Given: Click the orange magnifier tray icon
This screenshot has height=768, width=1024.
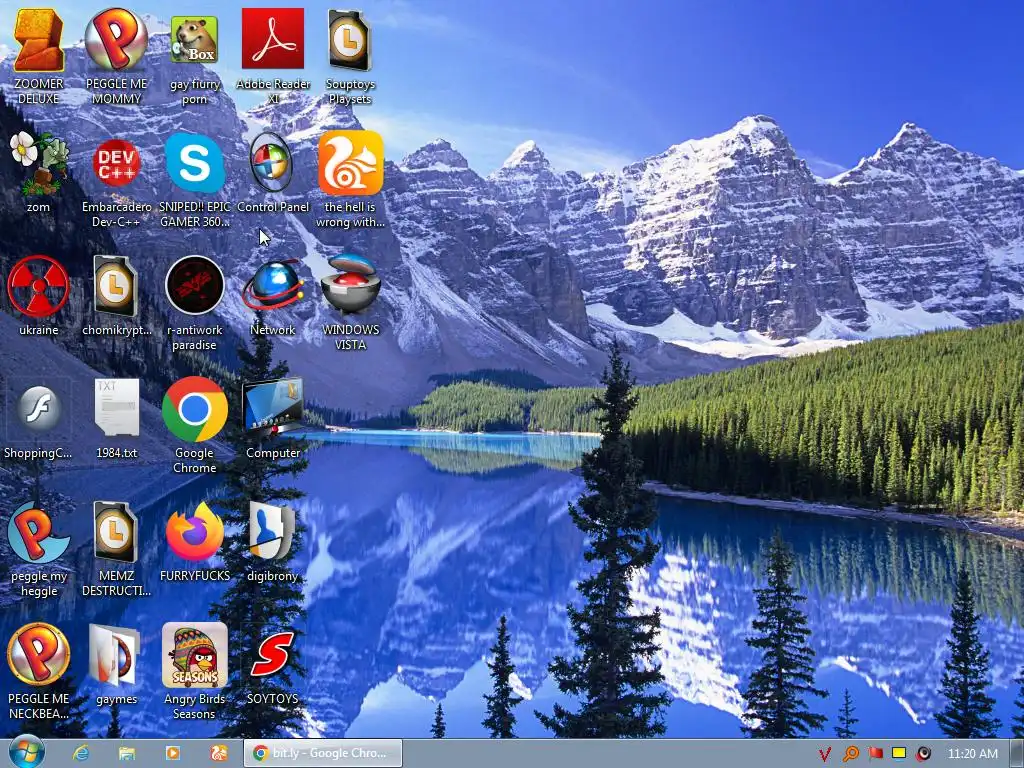Looking at the screenshot, I should click(850, 754).
